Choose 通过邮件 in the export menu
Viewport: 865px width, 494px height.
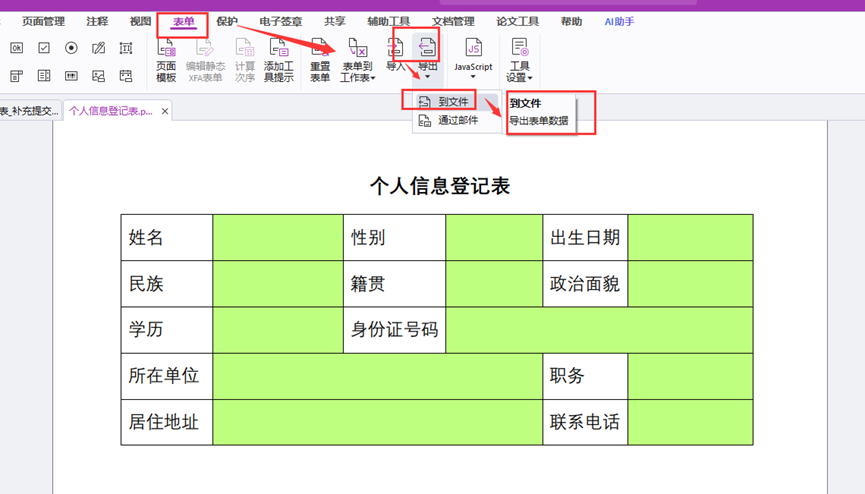[x=457, y=121]
